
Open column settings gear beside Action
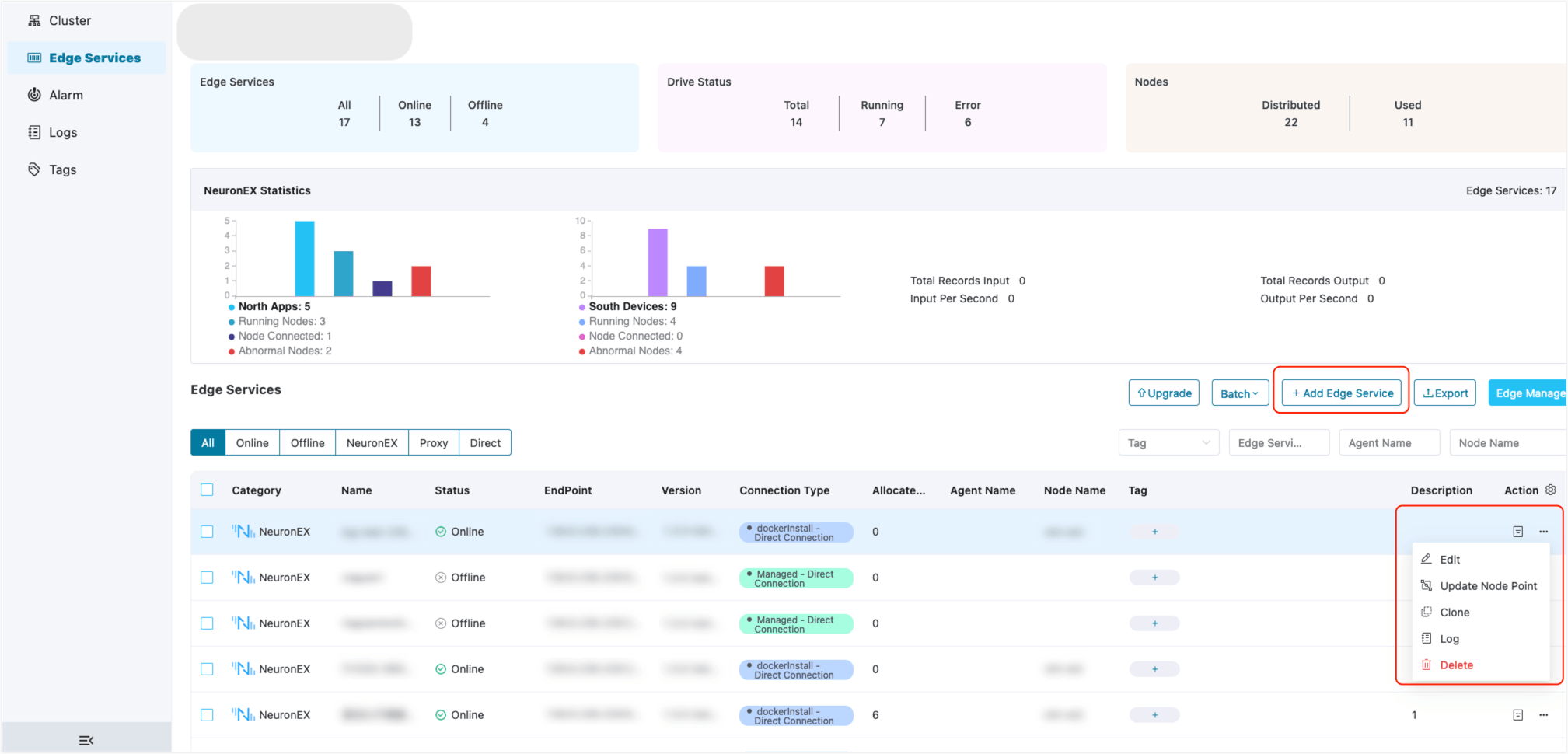pyautogui.click(x=1550, y=490)
